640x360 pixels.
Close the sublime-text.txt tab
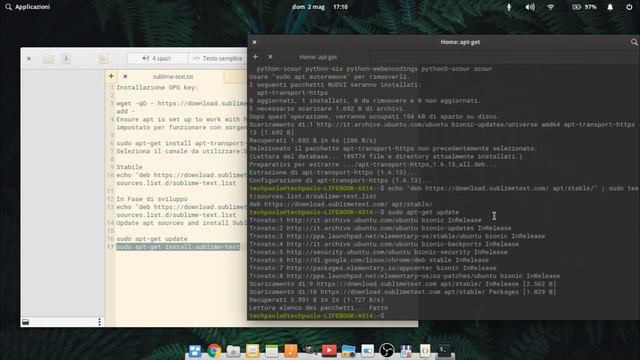tap(125, 76)
